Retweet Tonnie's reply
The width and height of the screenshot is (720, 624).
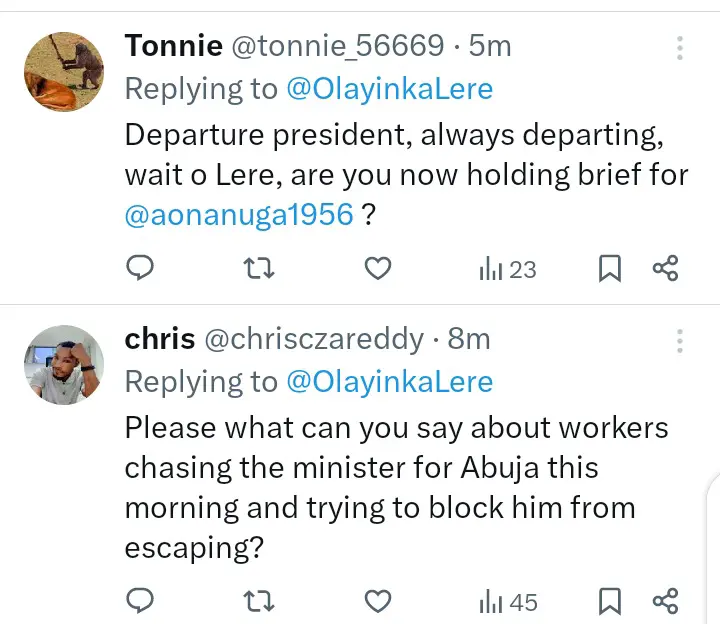pyautogui.click(x=259, y=268)
